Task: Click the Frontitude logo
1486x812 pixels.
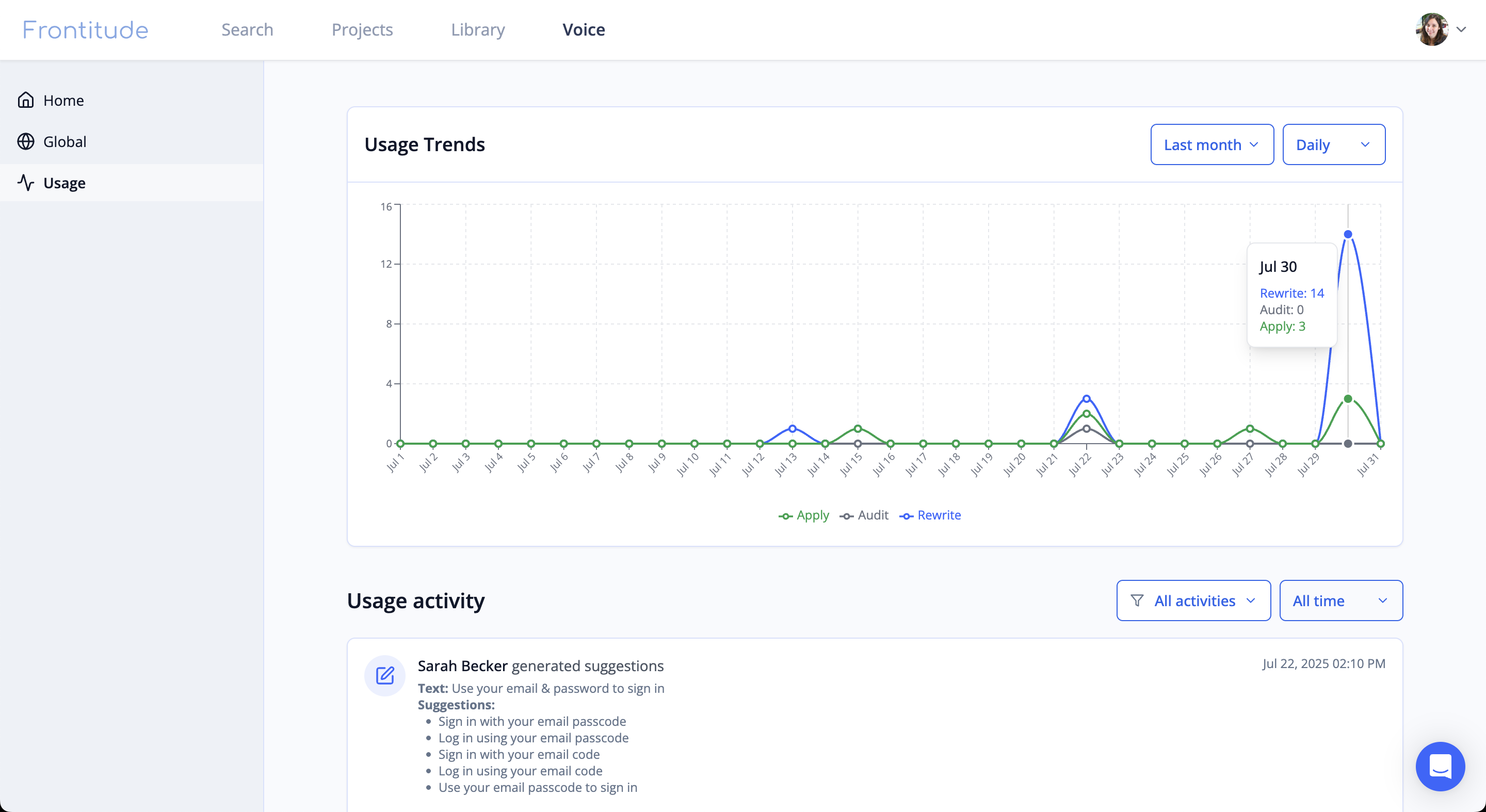Action: [85, 29]
